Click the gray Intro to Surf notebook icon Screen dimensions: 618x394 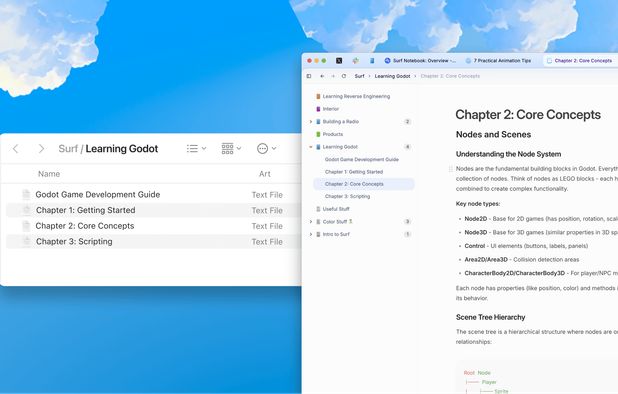pyautogui.click(x=318, y=234)
